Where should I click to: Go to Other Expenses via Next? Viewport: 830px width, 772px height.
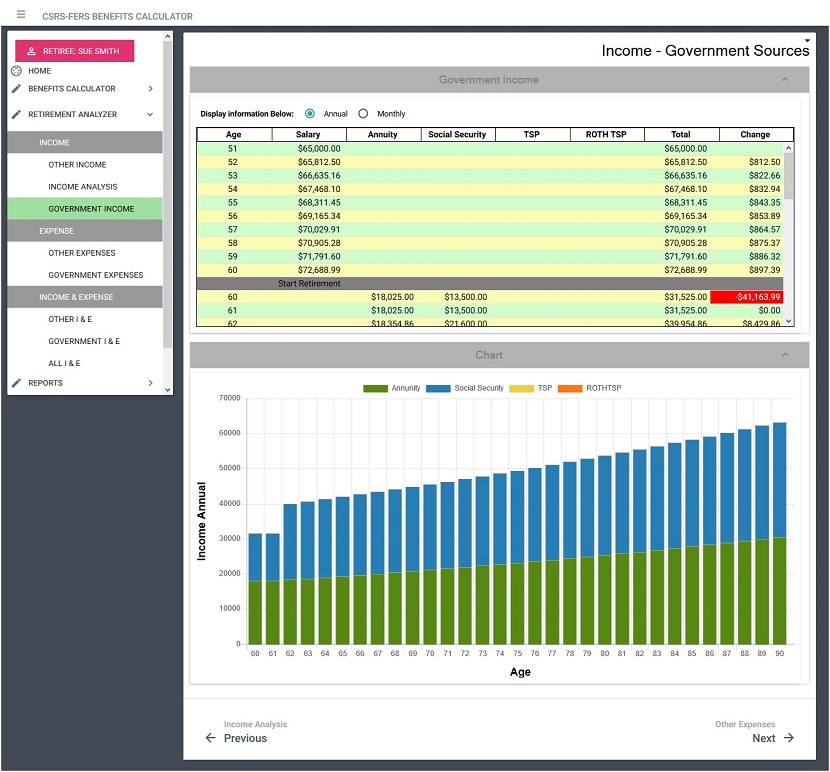[x=763, y=738]
